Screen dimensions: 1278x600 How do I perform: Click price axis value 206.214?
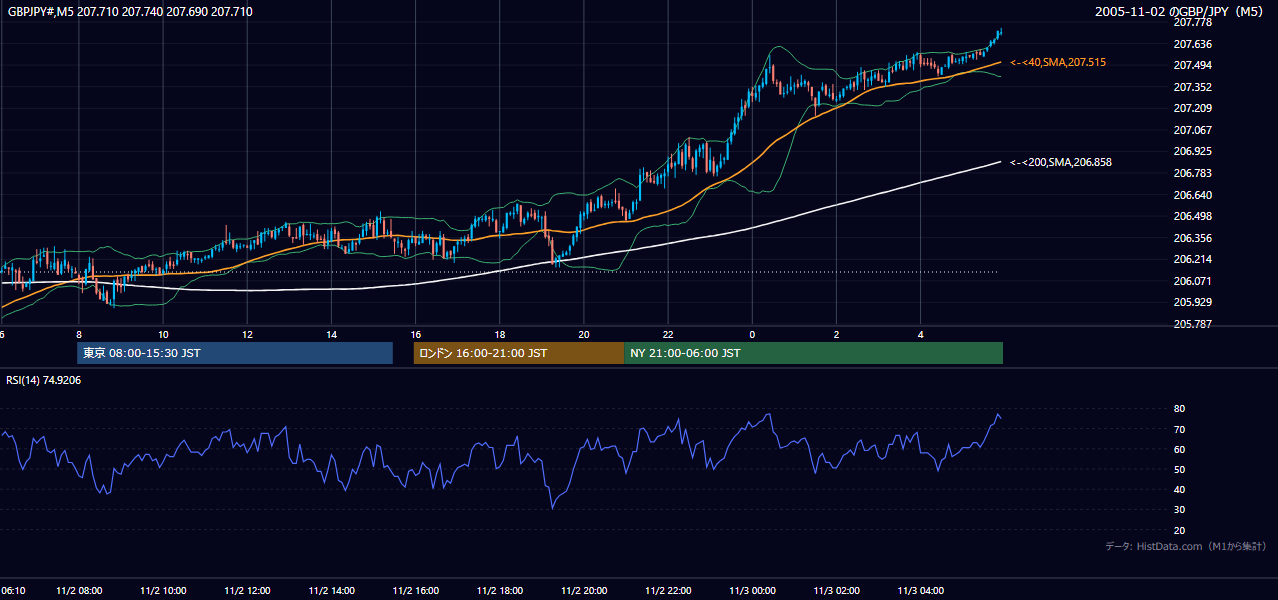1193,259
